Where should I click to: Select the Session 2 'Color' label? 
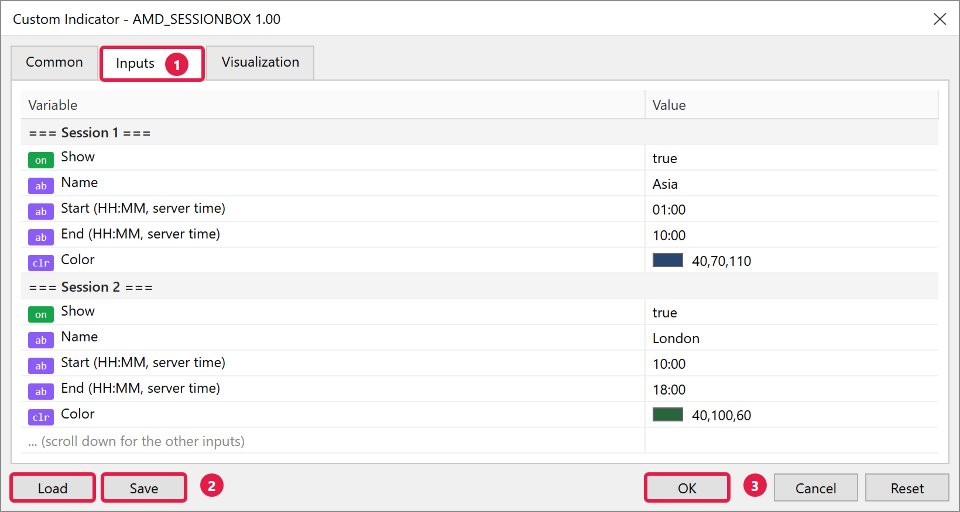[78, 414]
